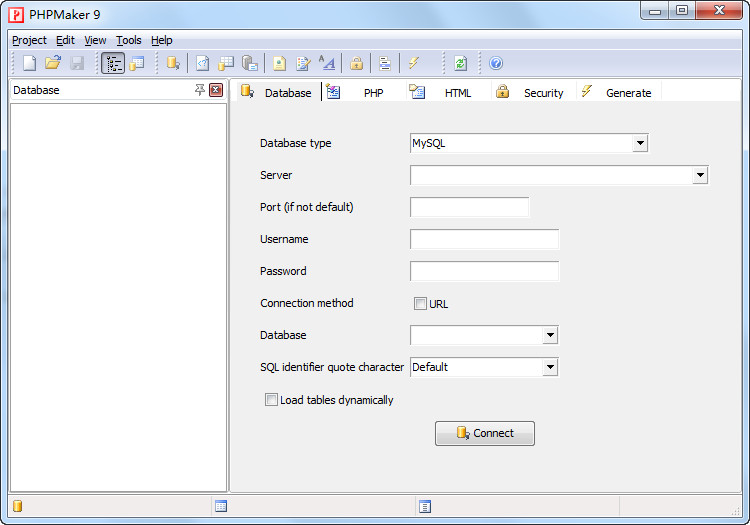Enable the URL connection method checkbox
This screenshot has width=750, height=525.
pos(420,303)
